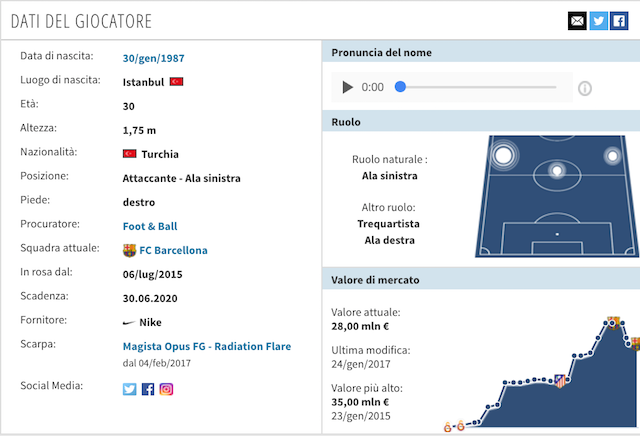The image size is (640, 436).
Task: Select the position text Attaccante - Ala sinistra
Action: [182, 178]
